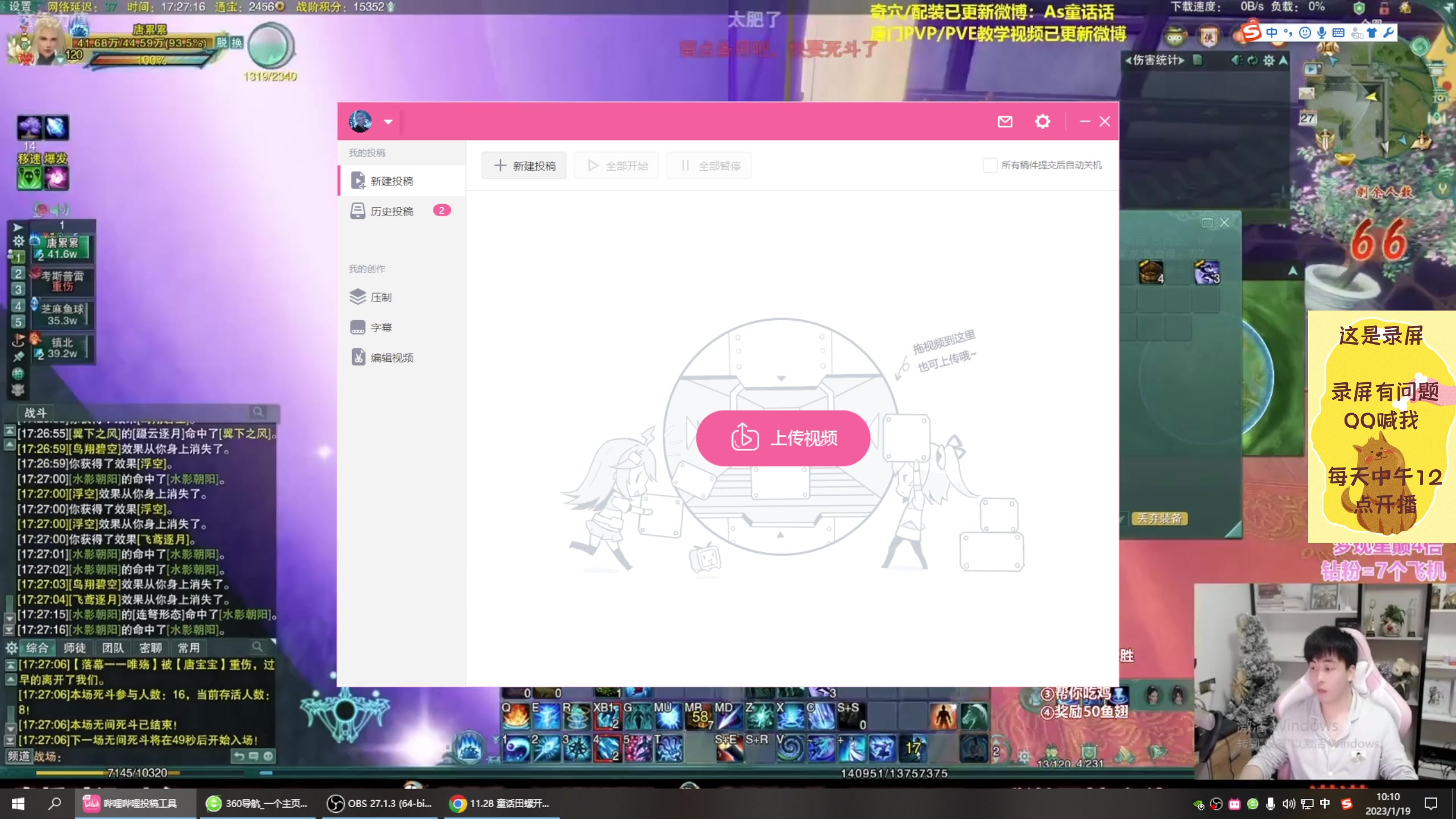Click the 上传视频 upload button
Viewport: 1456px width, 819px height.
tap(783, 438)
